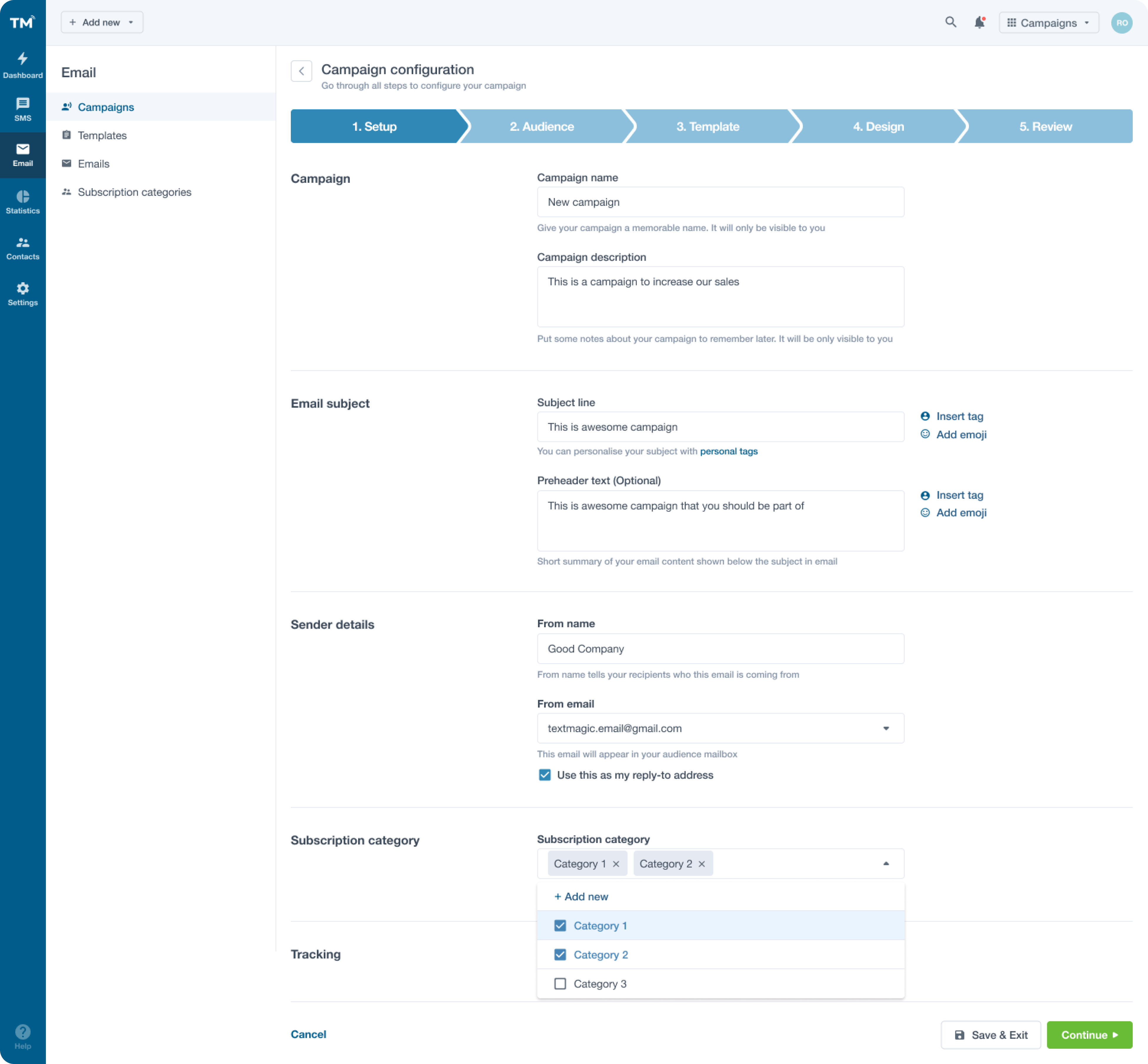Expand the Add new button dropdown

tap(131, 22)
